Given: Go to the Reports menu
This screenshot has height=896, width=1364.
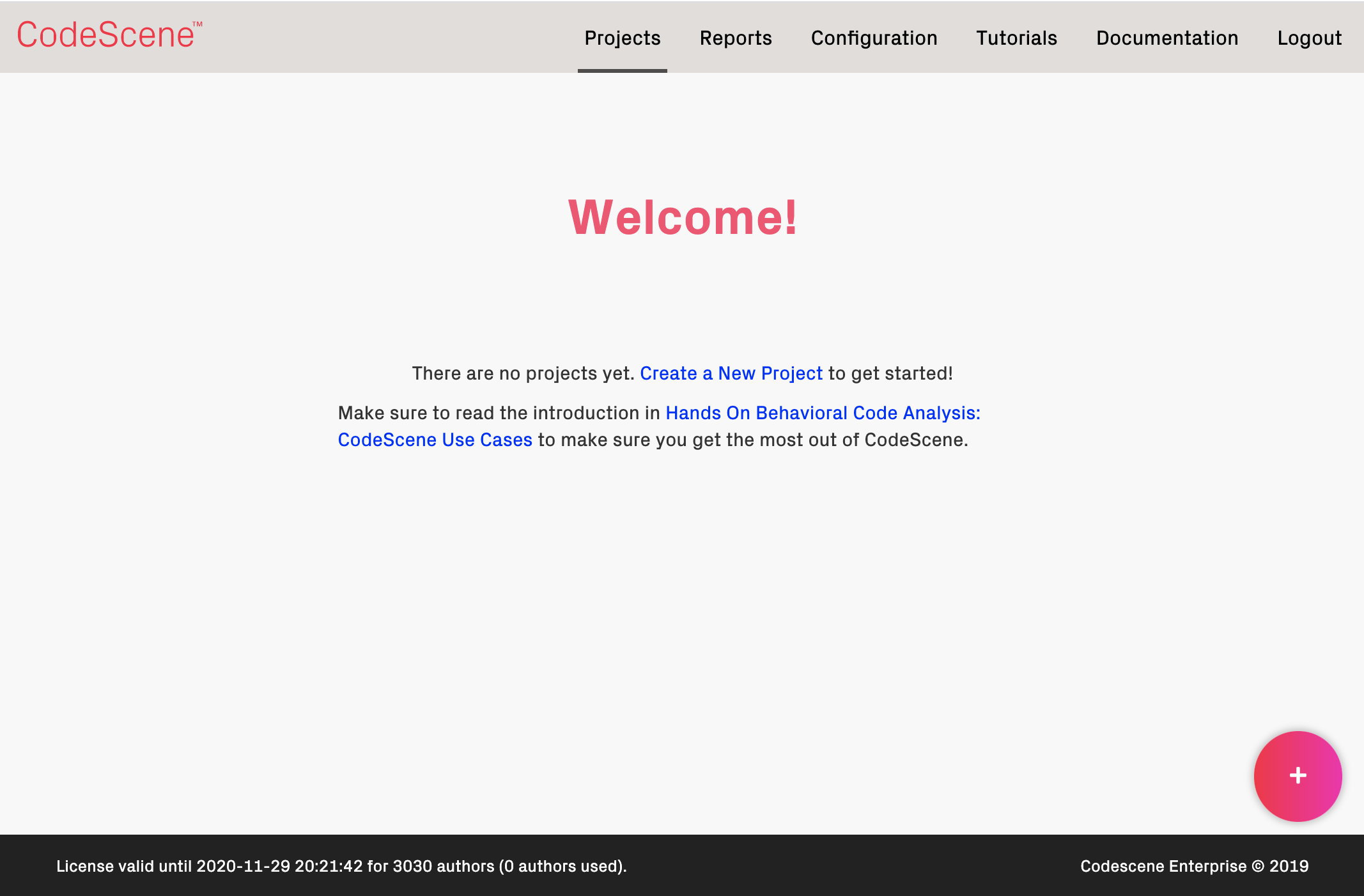Looking at the screenshot, I should coord(736,38).
